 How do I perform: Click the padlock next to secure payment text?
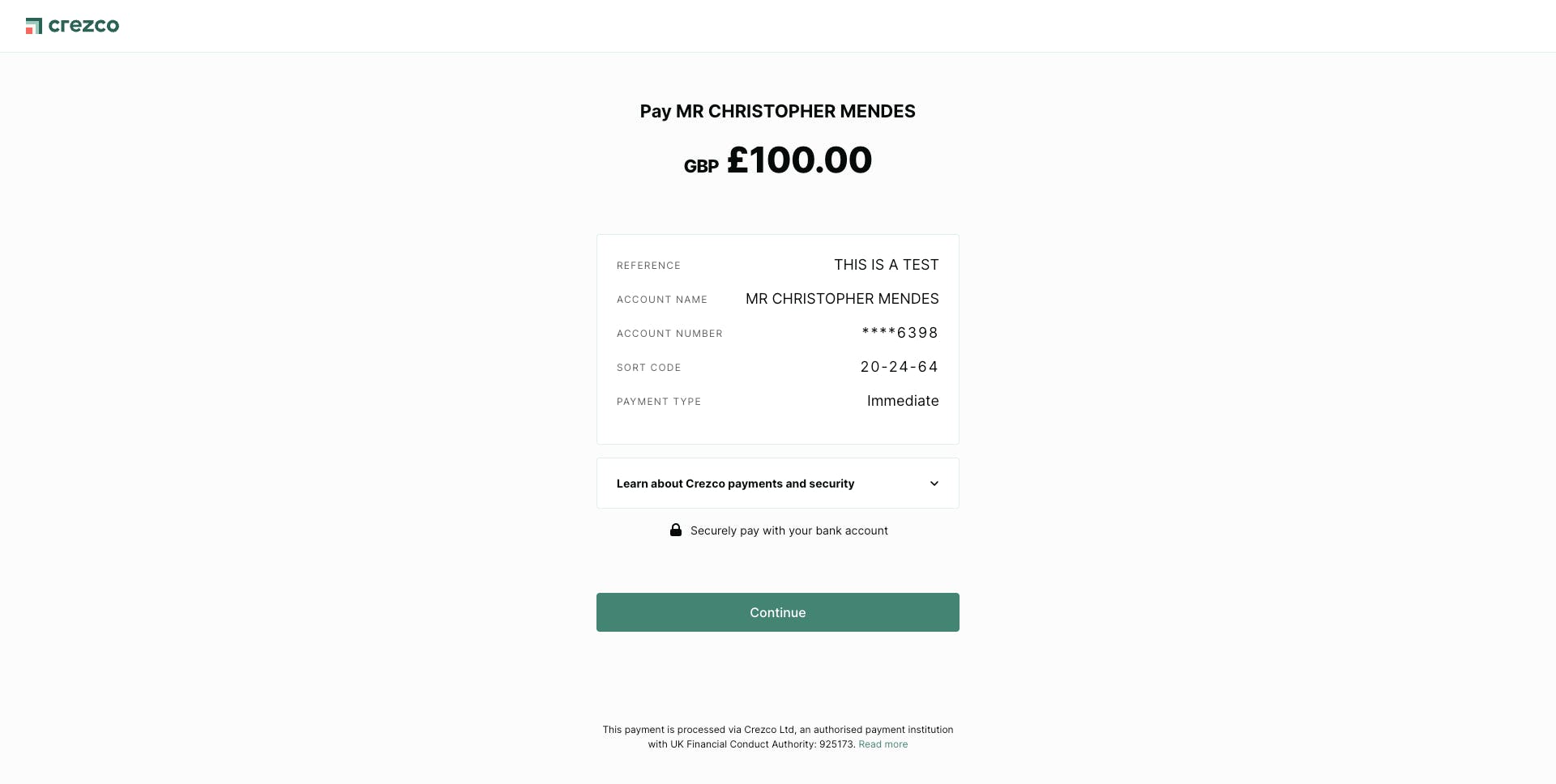tap(676, 530)
